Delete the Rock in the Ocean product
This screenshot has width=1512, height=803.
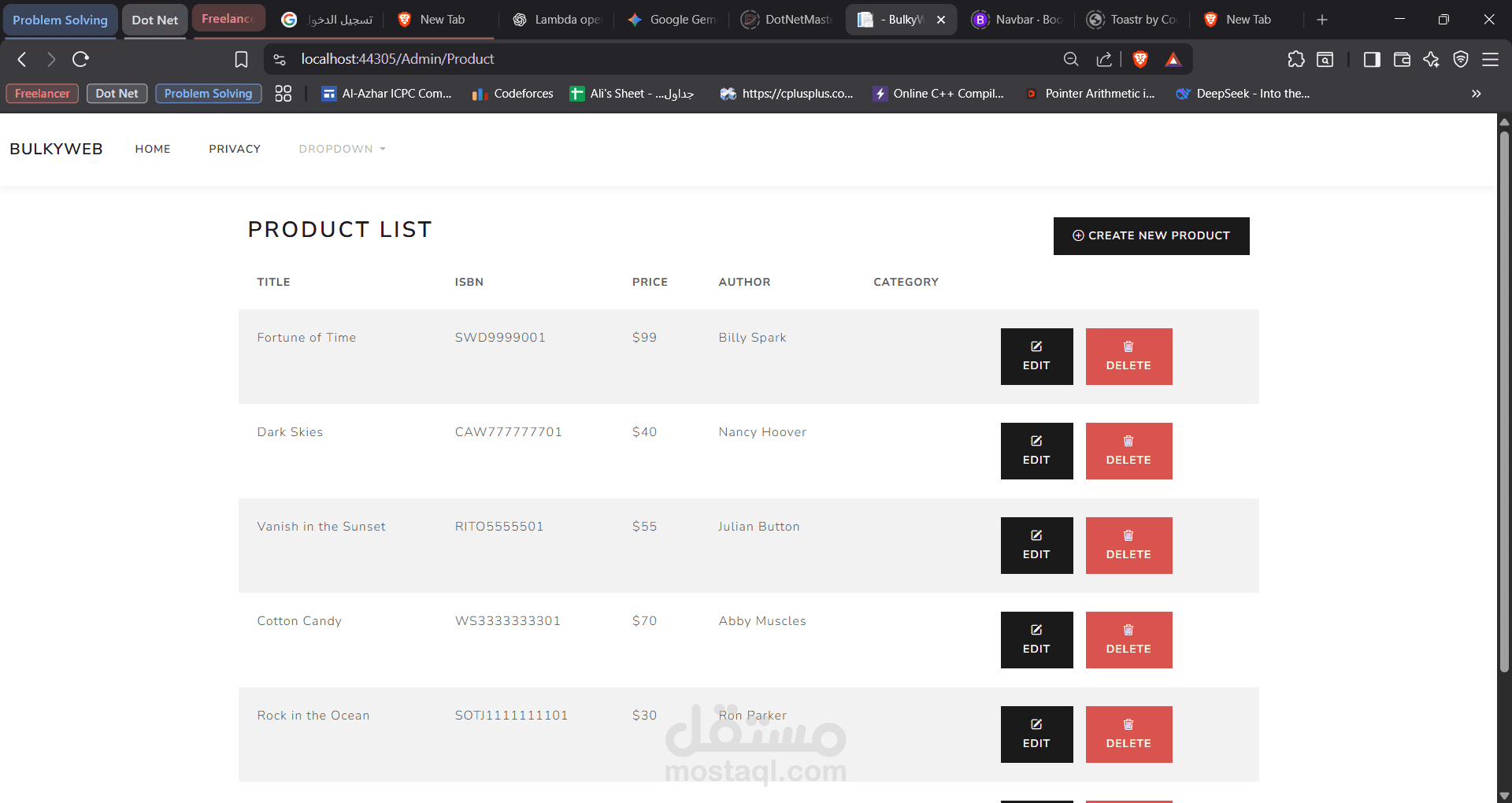coord(1128,735)
